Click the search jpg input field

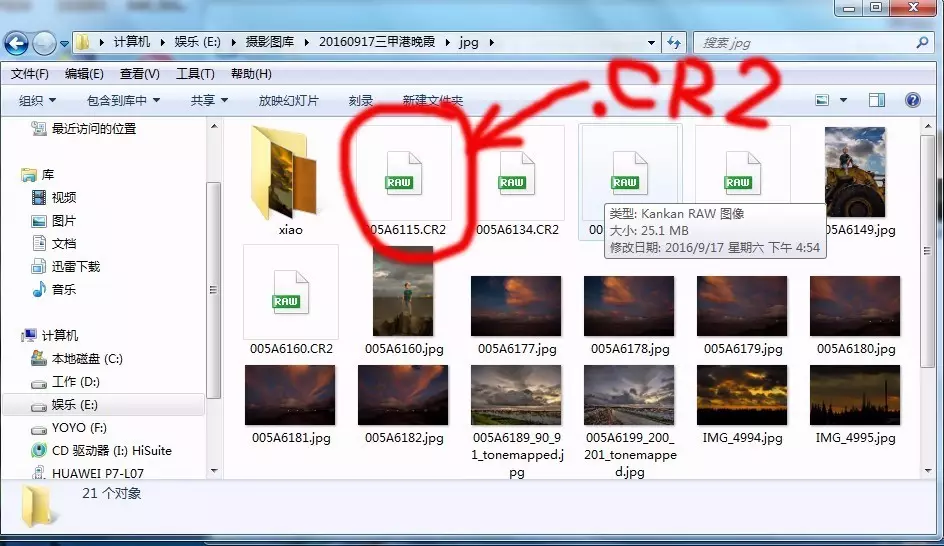806,43
